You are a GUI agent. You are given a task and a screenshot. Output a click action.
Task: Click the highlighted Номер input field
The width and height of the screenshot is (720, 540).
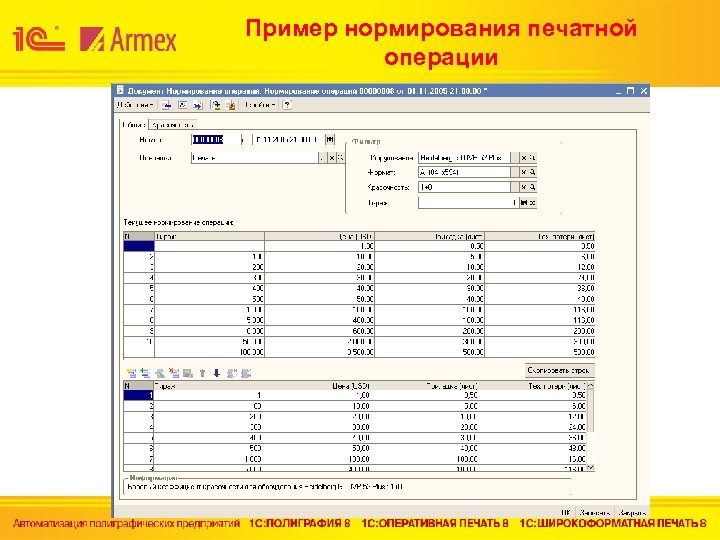tap(216, 140)
